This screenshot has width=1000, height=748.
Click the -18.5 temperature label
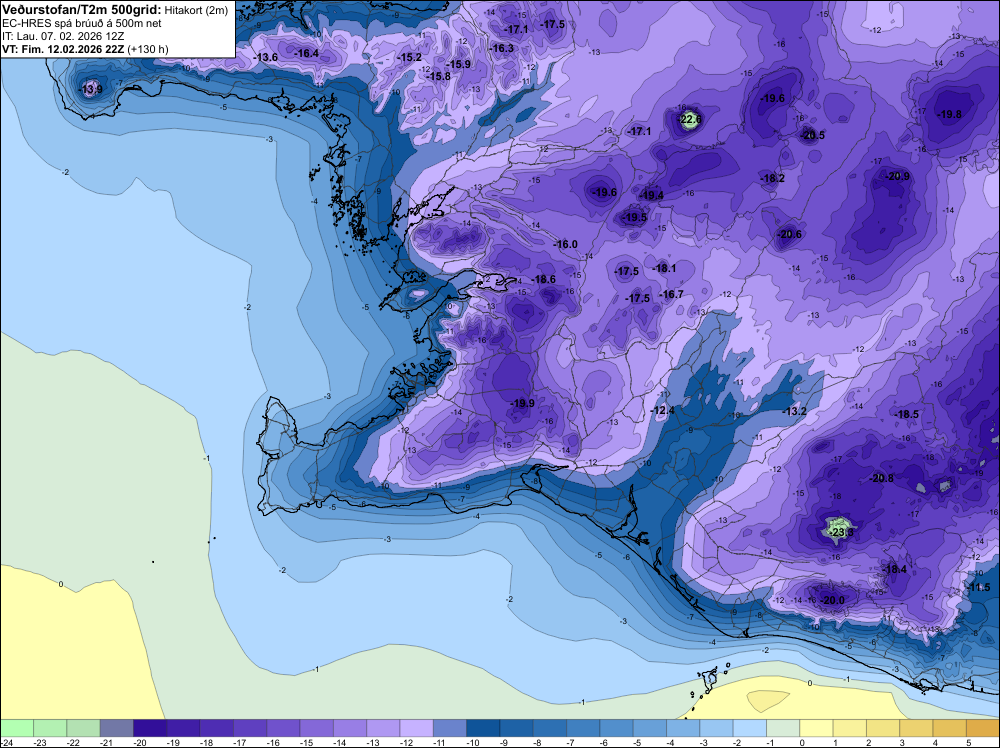[x=906, y=414]
